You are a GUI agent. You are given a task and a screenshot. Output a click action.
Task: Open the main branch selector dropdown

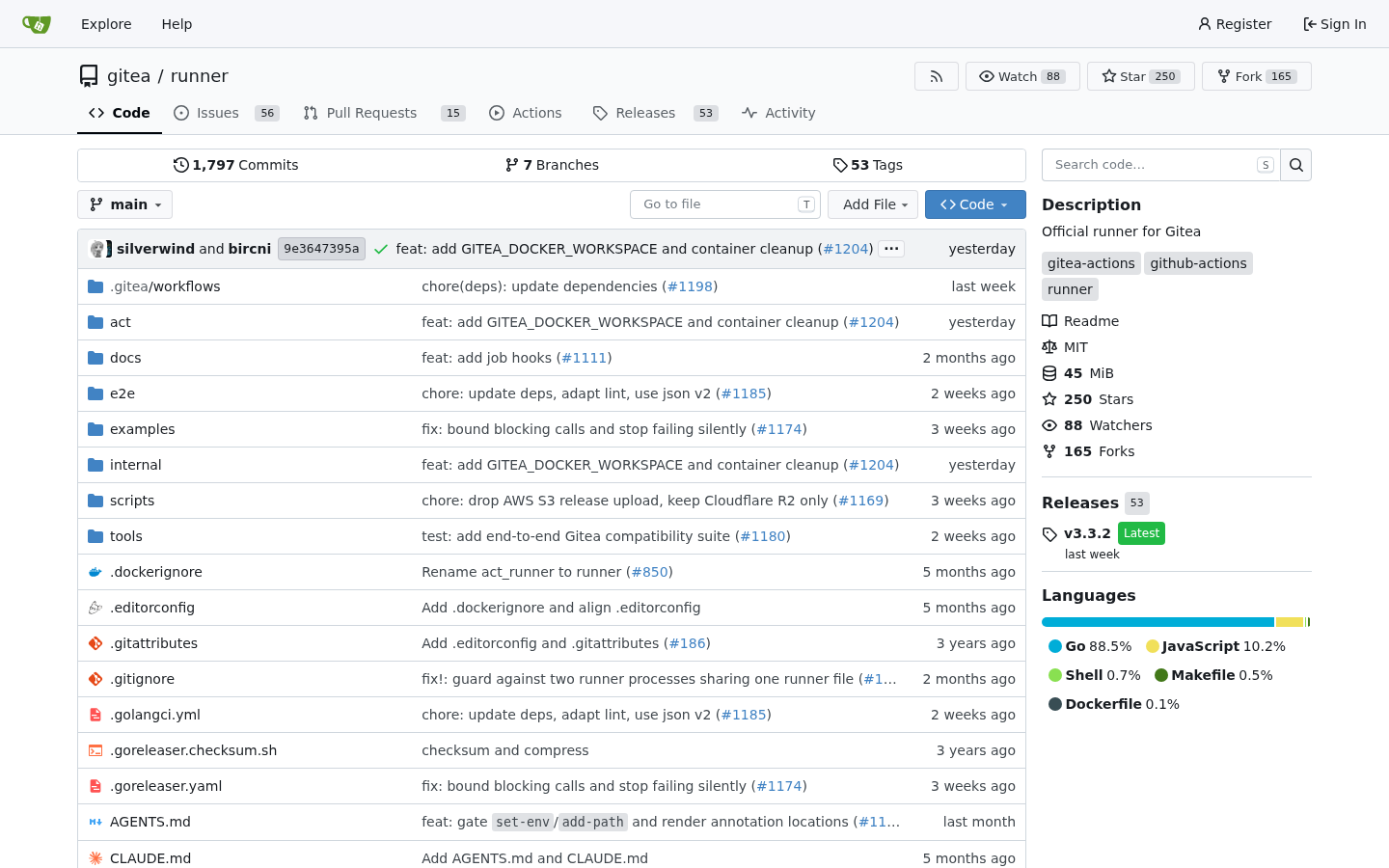pos(125,204)
